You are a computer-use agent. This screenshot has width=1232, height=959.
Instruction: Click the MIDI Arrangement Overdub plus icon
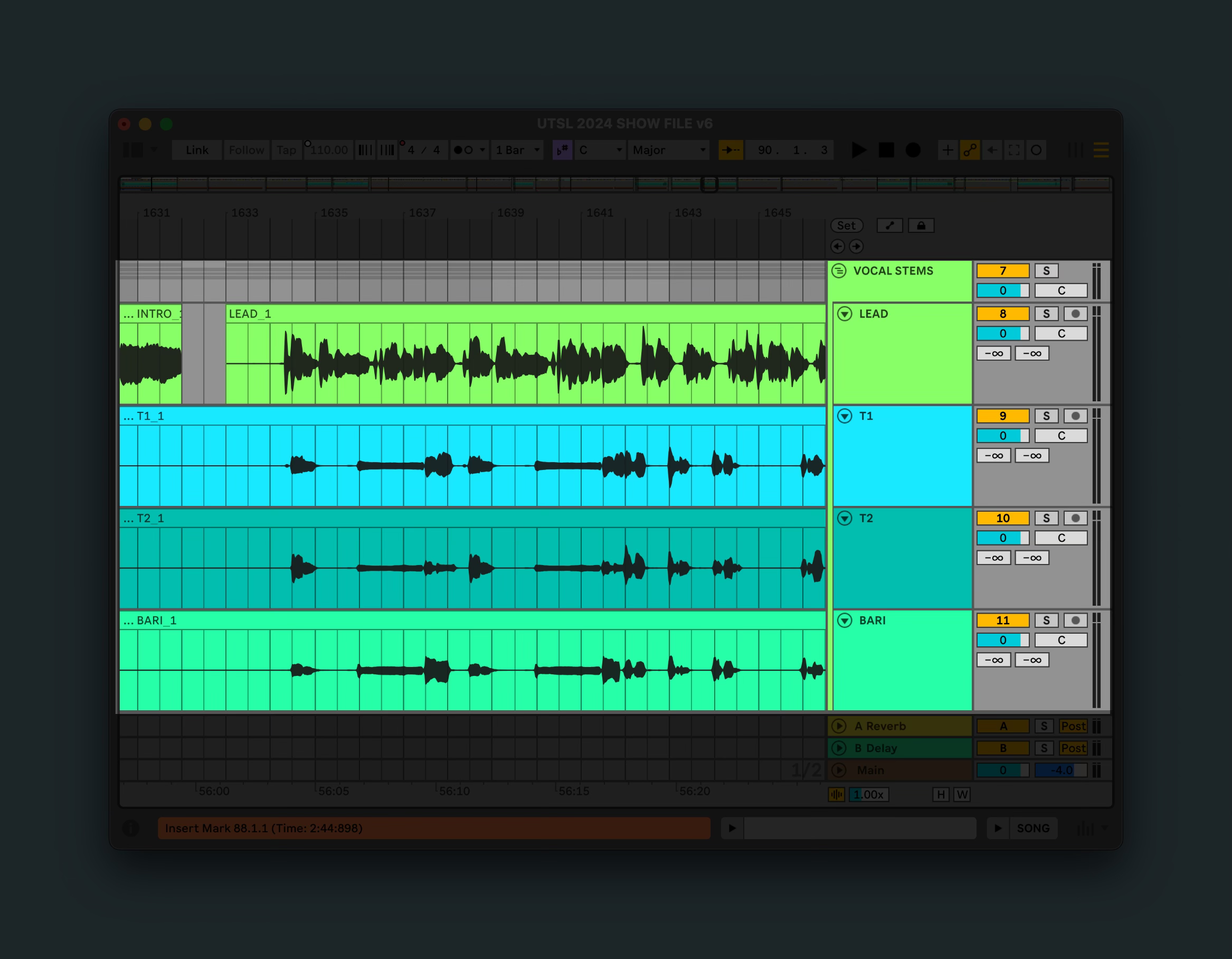947,150
